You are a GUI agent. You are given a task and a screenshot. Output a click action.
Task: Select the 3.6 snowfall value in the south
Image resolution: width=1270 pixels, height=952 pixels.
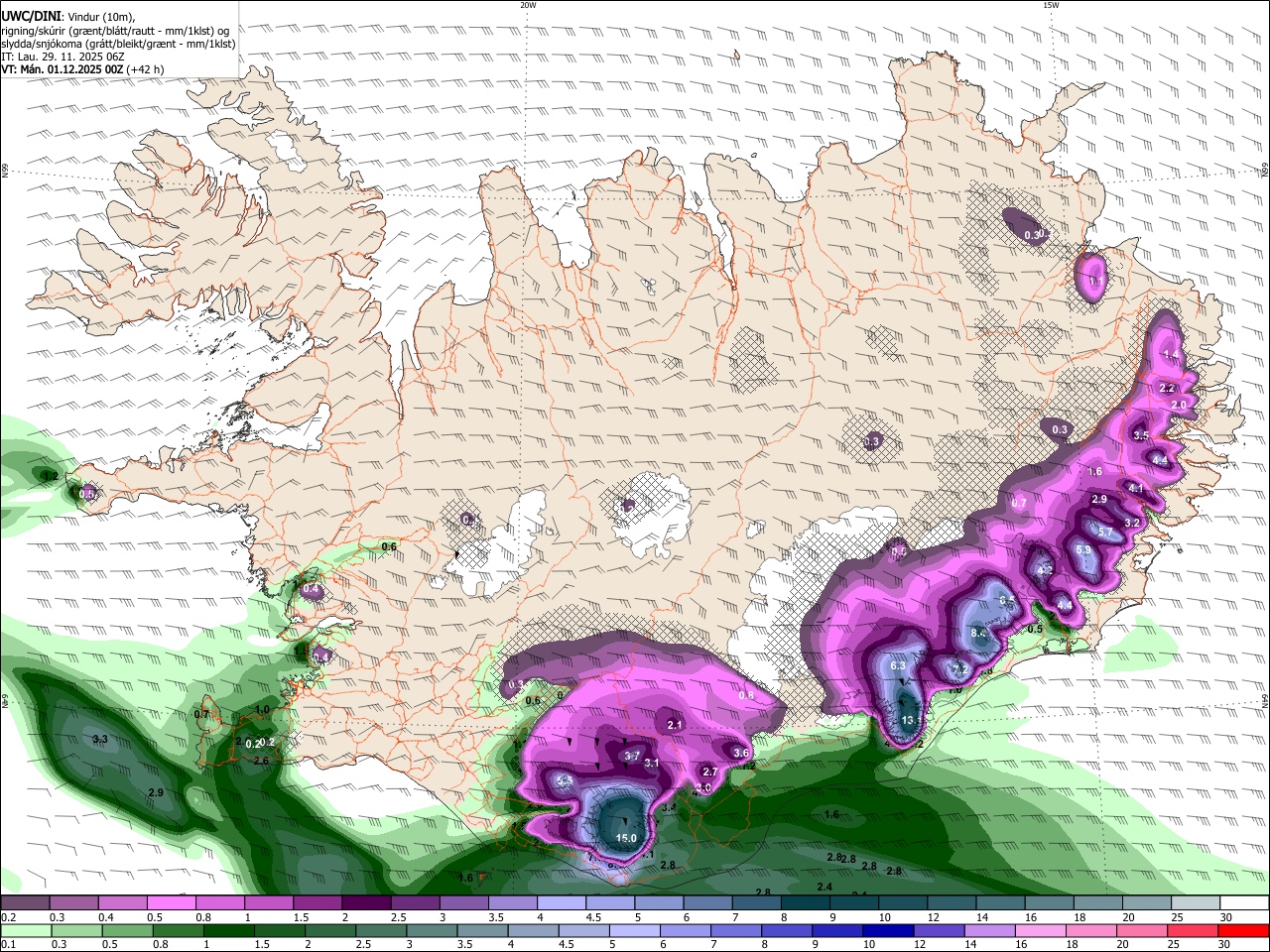click(x=740, y=753)
